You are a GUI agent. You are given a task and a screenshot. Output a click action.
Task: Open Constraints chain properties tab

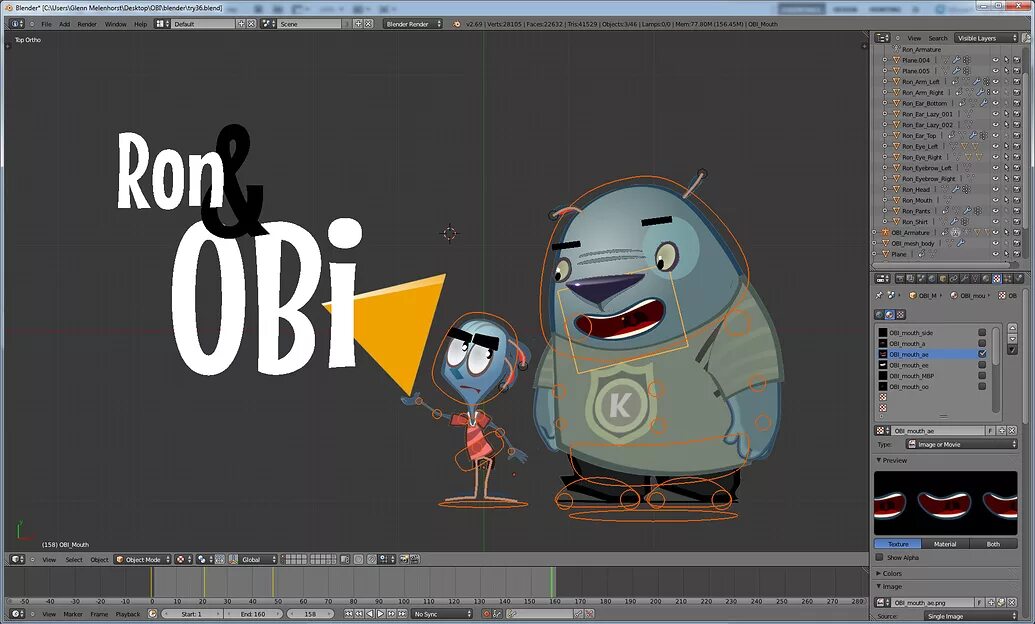point(954,279)
